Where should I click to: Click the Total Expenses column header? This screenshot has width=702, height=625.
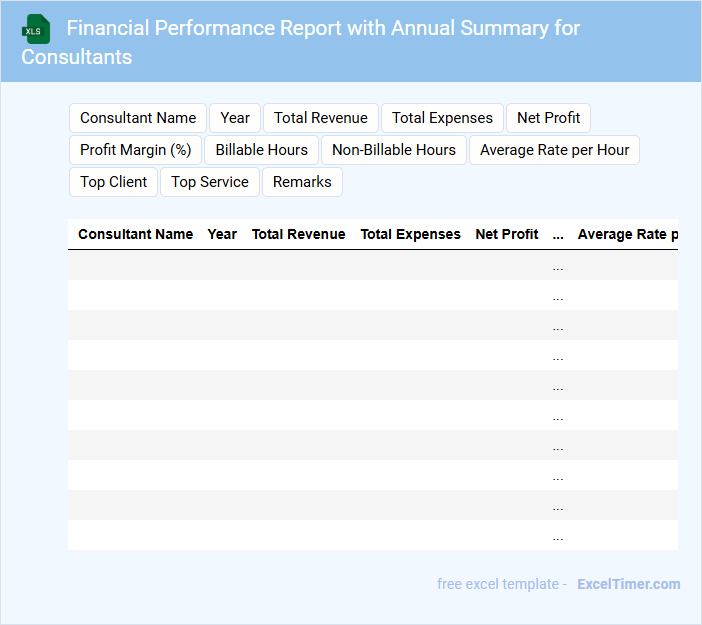pos(410,234)
